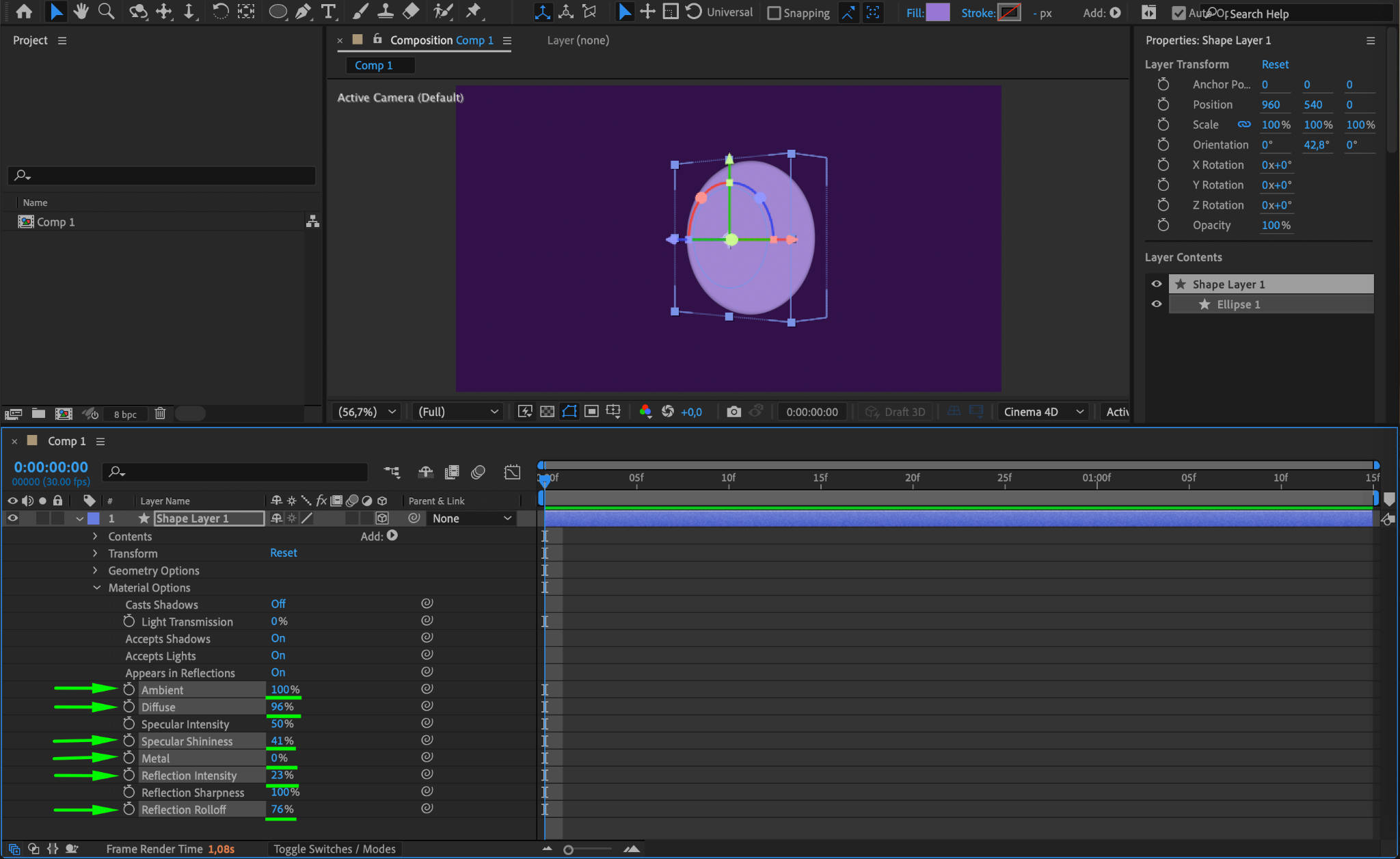Select the Pen tool
Screen dimensions: 1400x859
(304, 11)
